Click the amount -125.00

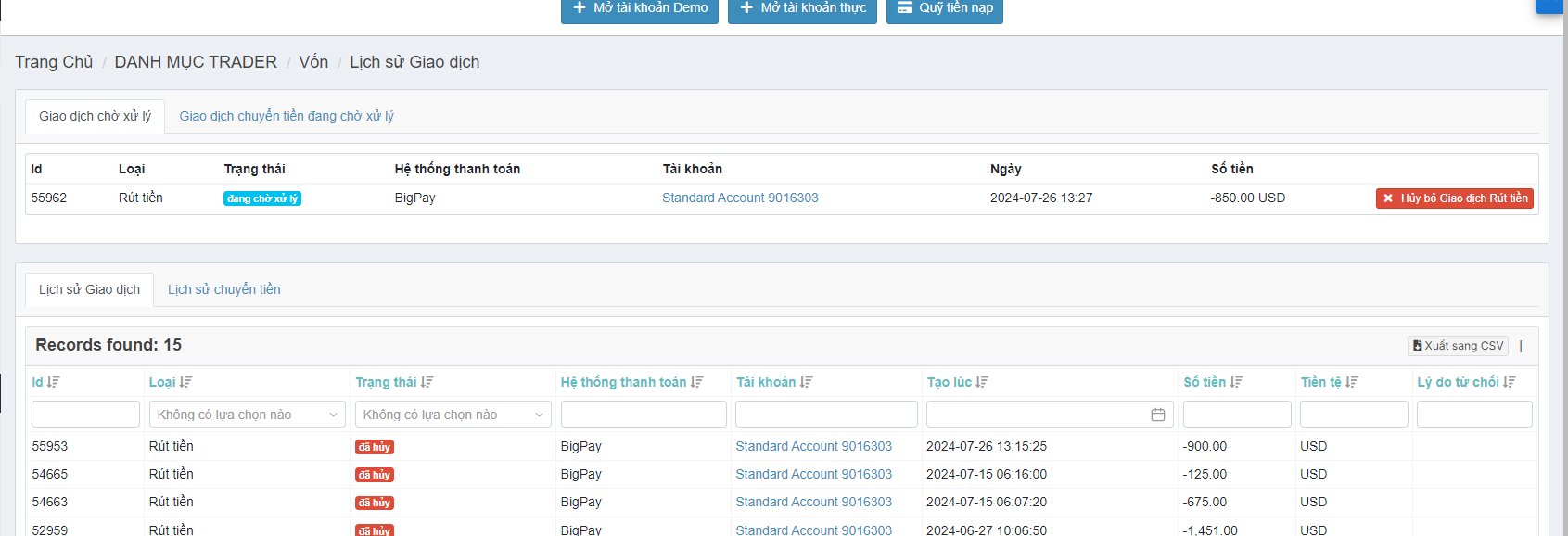pos(1205,474)
